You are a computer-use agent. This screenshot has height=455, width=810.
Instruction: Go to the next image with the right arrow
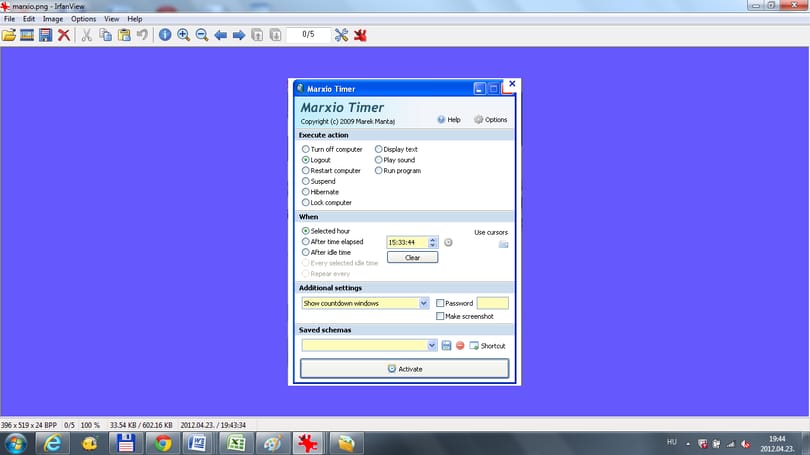[239, 35]
